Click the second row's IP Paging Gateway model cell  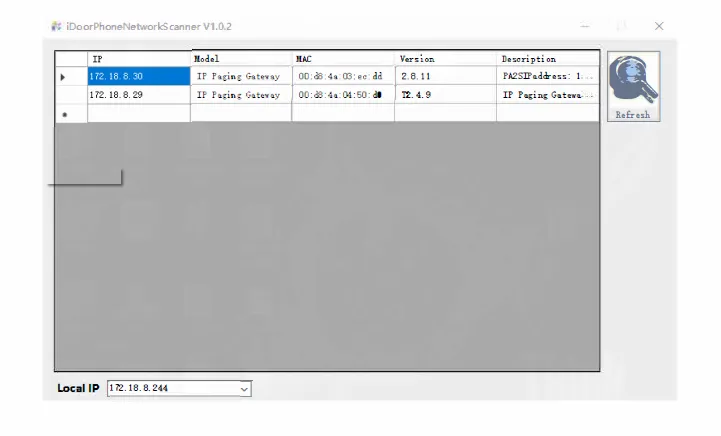click(240, 95)
